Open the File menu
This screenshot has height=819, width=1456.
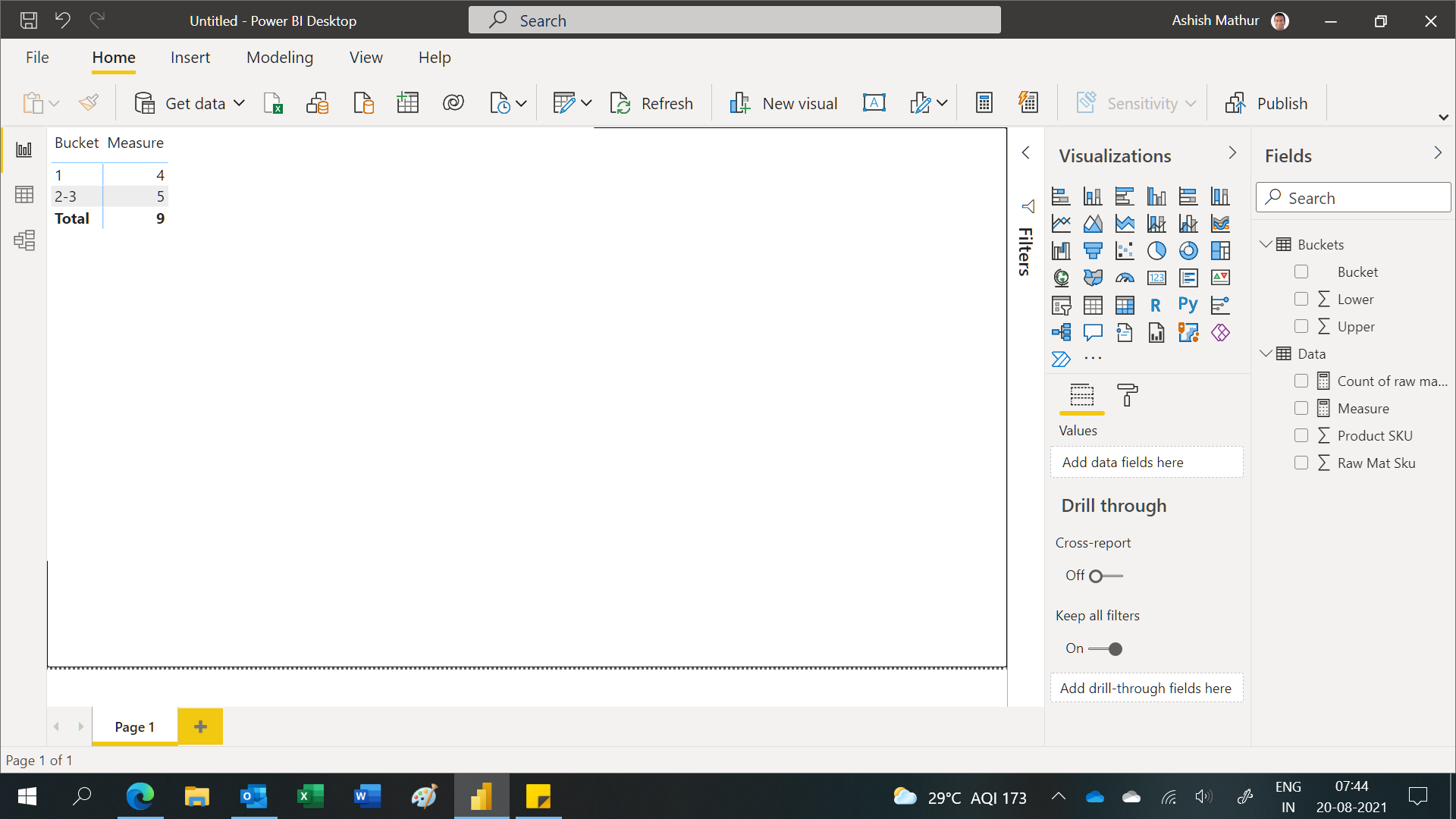(x=37, y=58)
